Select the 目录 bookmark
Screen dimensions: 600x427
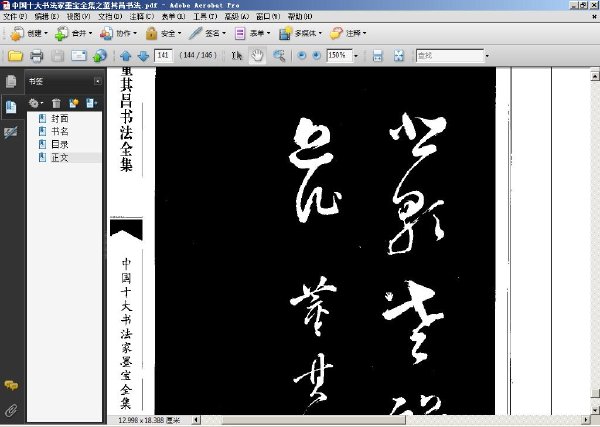[x=60, y=145]
